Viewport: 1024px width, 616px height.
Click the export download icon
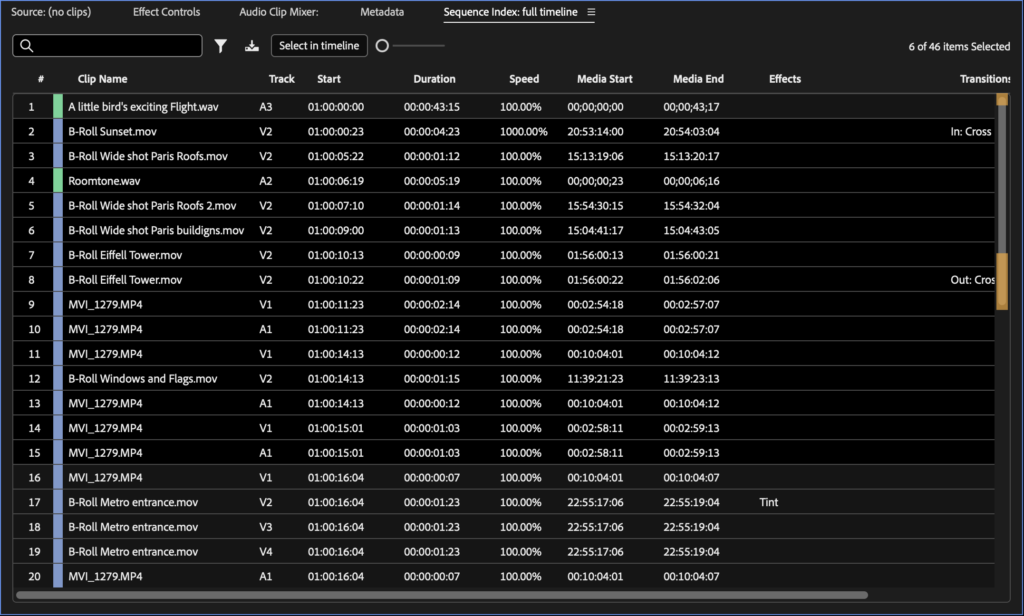point(251,46)
